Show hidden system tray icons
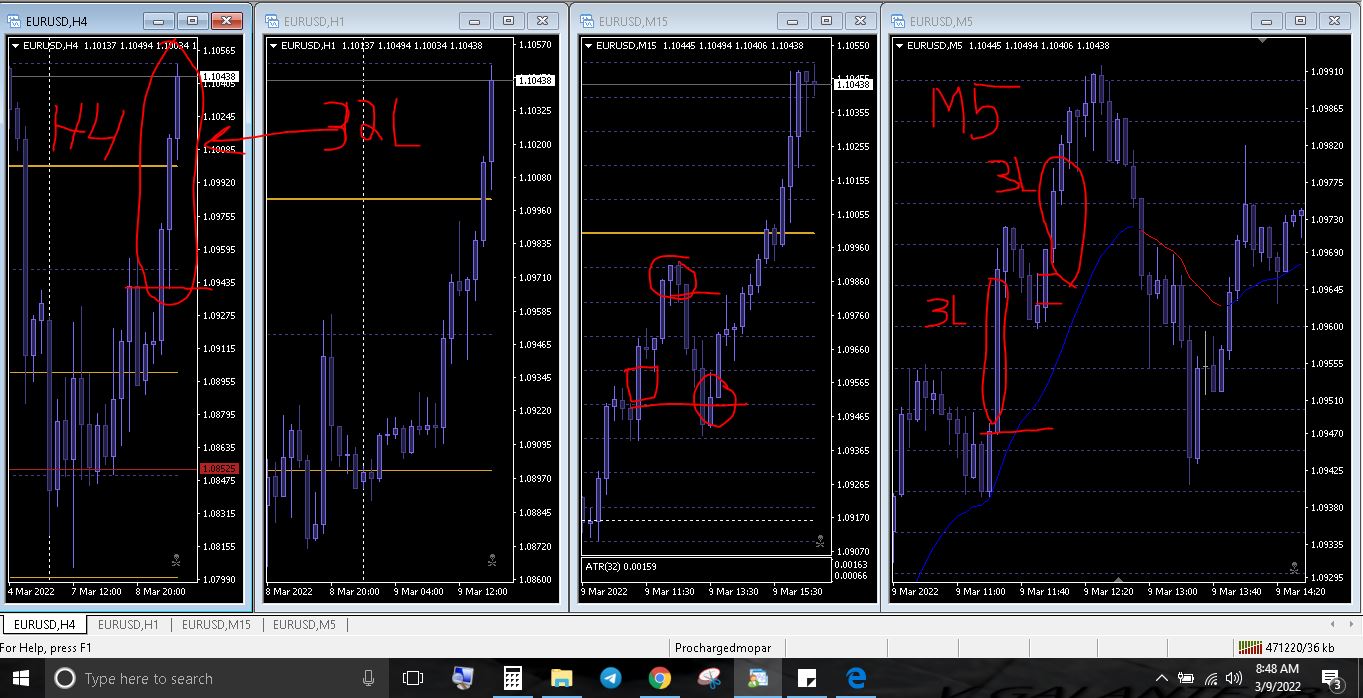Screen dimensions: 1363x698 (x=1161, y=679)
